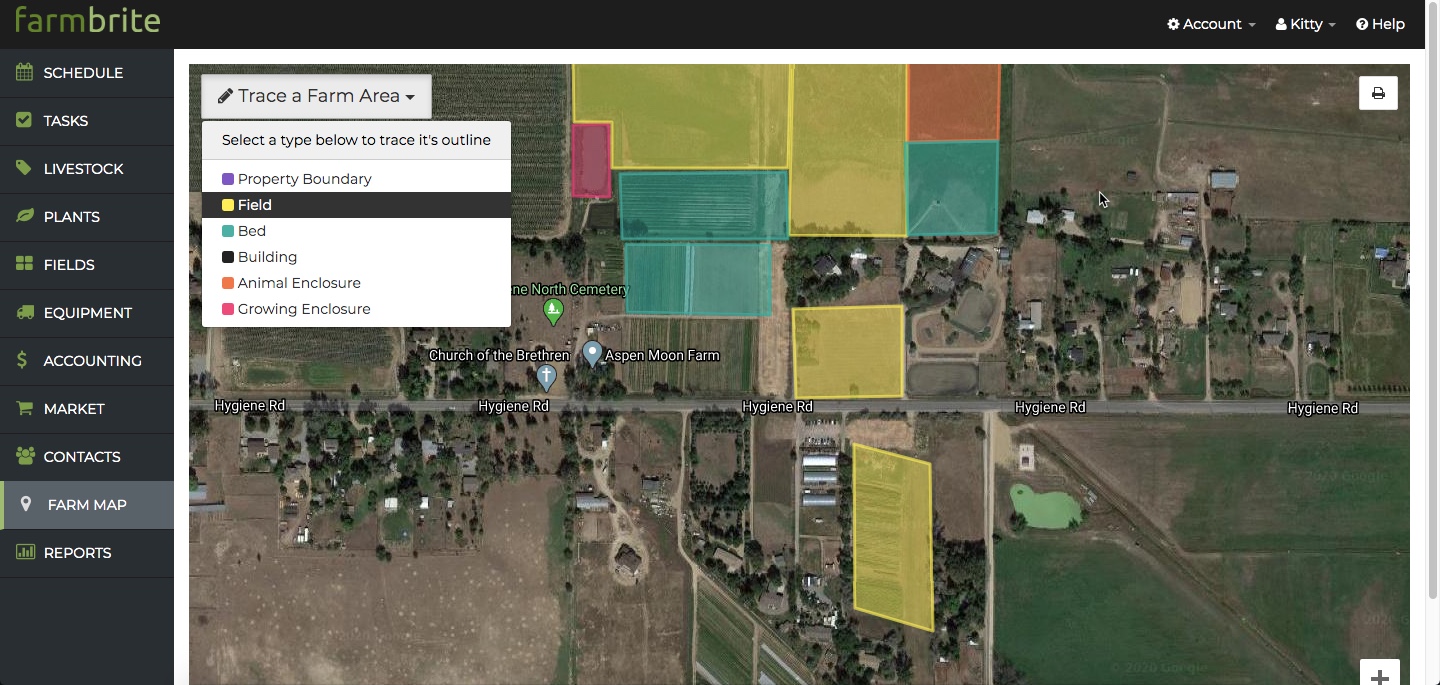Expand the Account dropdown menu

tap(1211, 24)
